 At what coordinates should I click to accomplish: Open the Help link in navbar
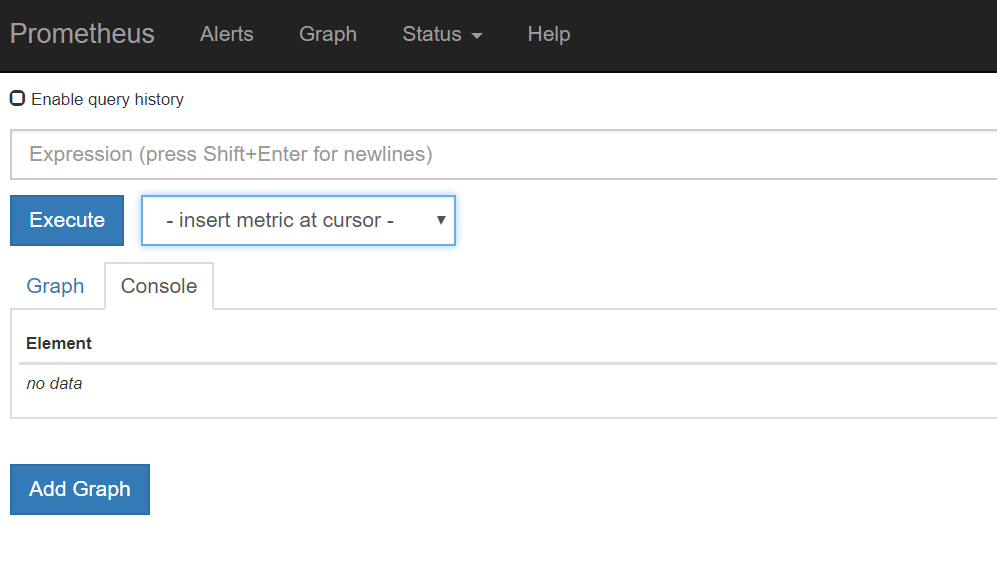click(x=549, y=34)
